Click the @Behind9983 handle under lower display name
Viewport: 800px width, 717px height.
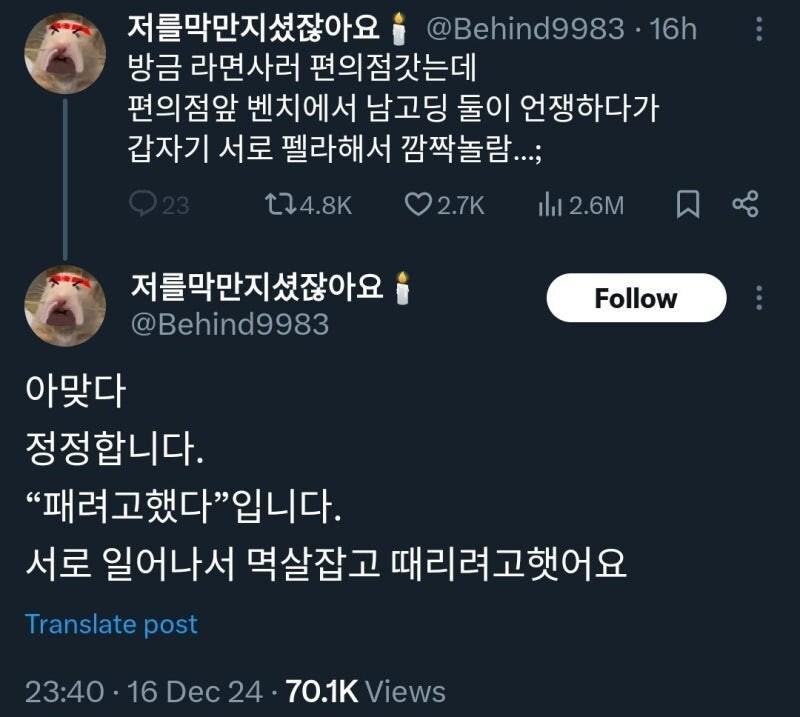click(x=229, y=325)
